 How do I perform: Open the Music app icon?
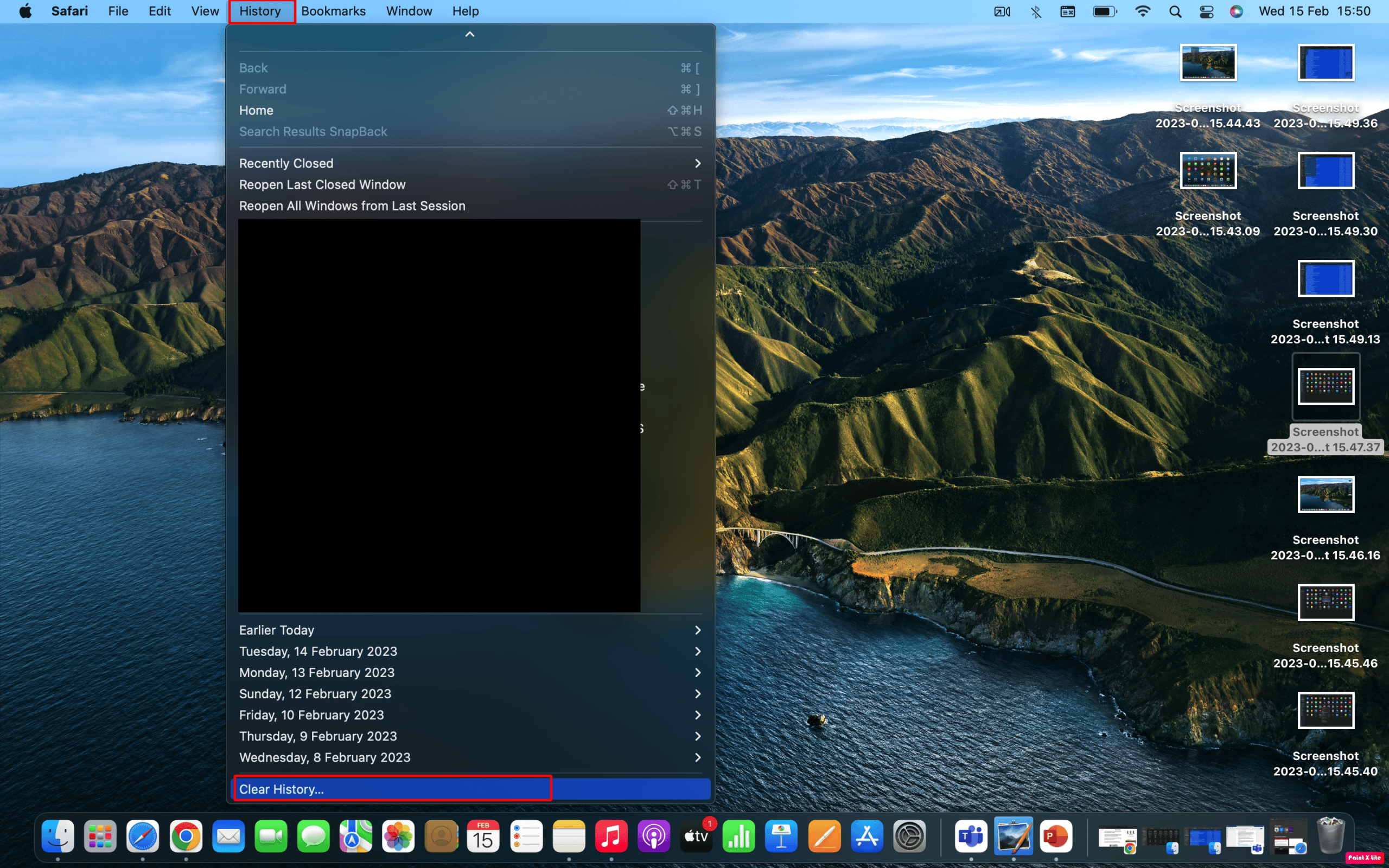click(x=611, y=837)
